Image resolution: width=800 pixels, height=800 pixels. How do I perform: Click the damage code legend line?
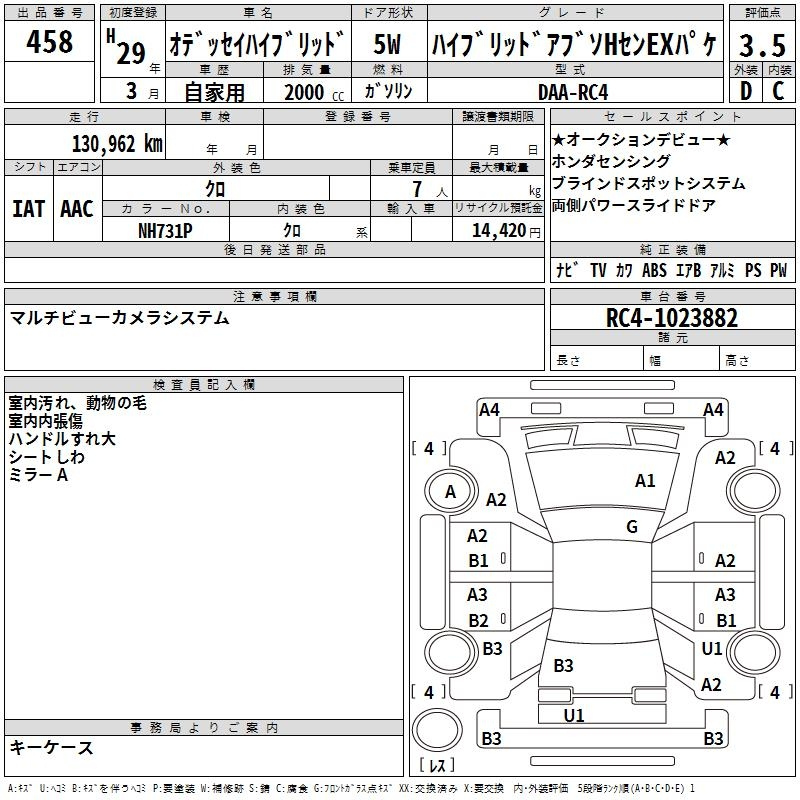pos(351,789)
